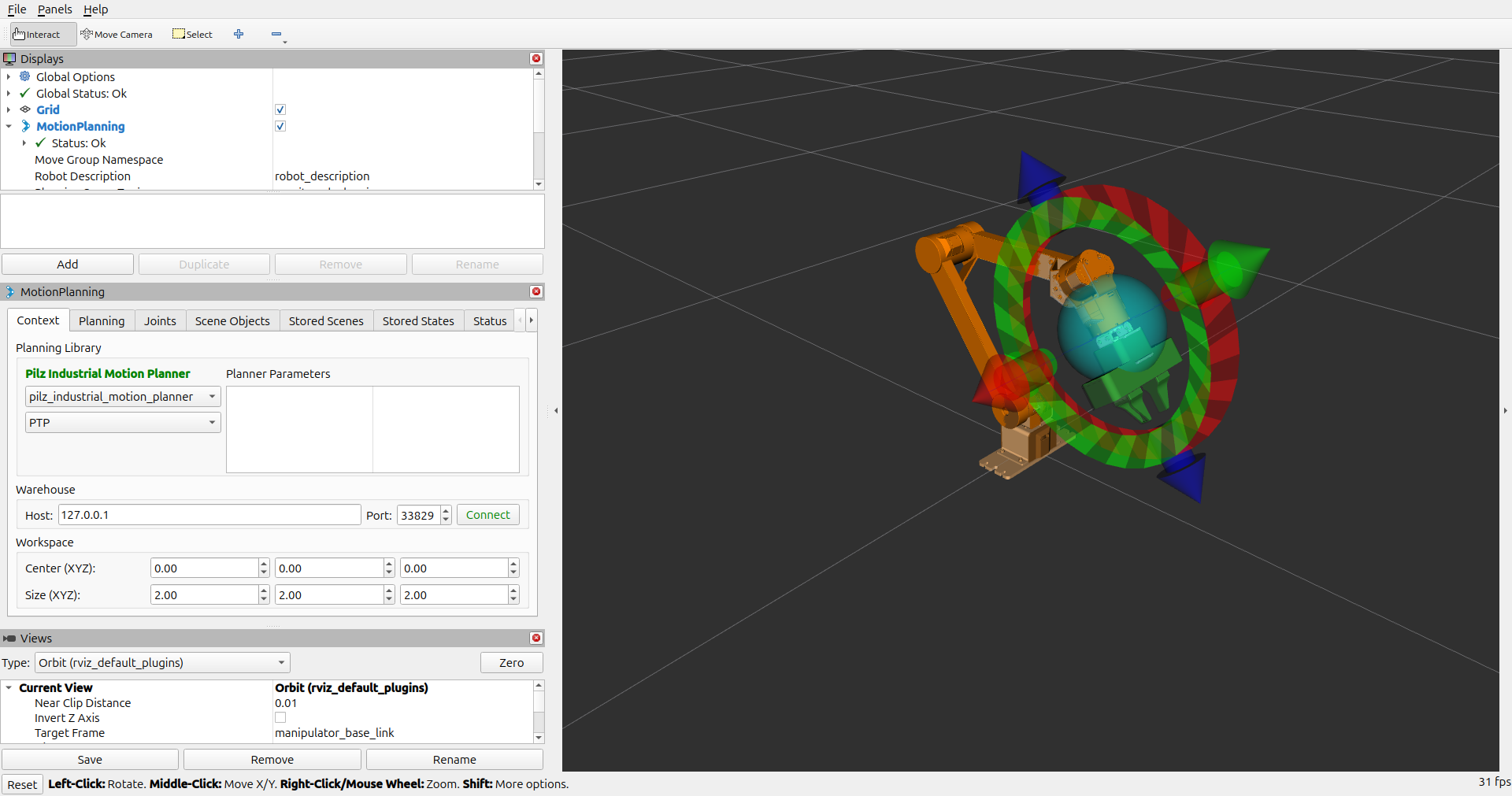Click the Zero view button
This screenshot has width=1512, height=796.
pos(512,662)
